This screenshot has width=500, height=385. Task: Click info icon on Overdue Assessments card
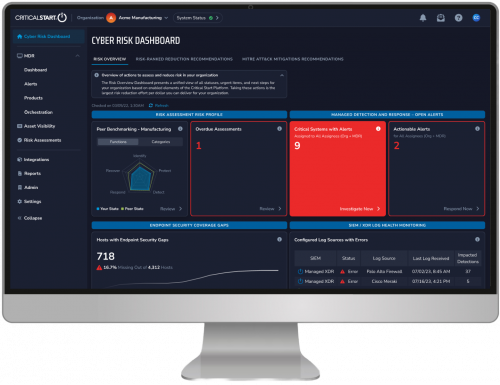pyautogui.click(x=279, y=129)
